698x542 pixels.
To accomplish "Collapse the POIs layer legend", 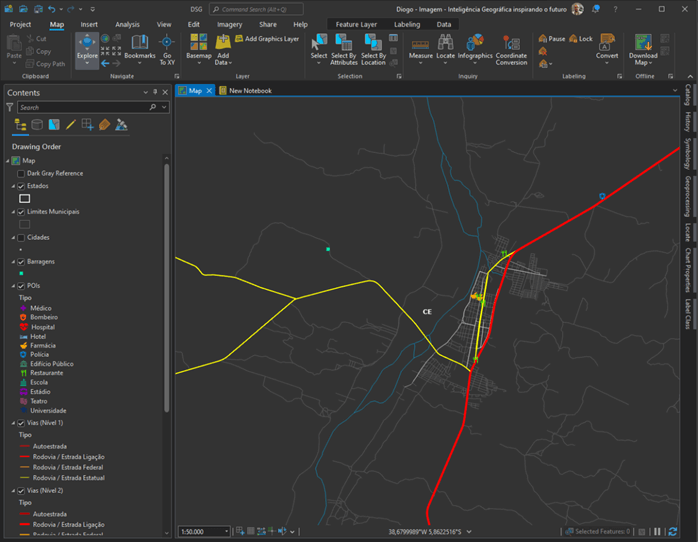I will 13,286.
